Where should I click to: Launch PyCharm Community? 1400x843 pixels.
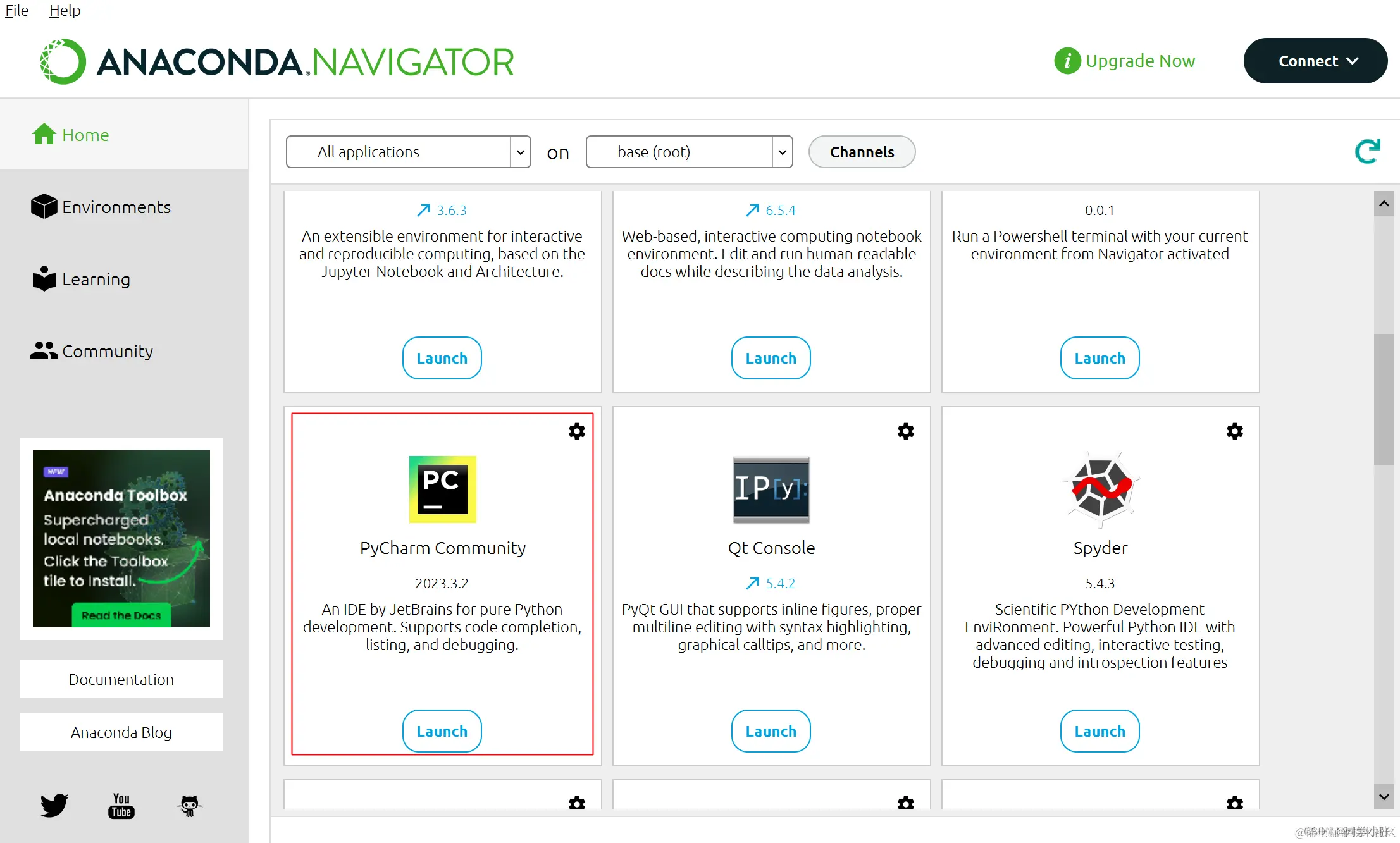pyautogui.click(x=442, y=730)
